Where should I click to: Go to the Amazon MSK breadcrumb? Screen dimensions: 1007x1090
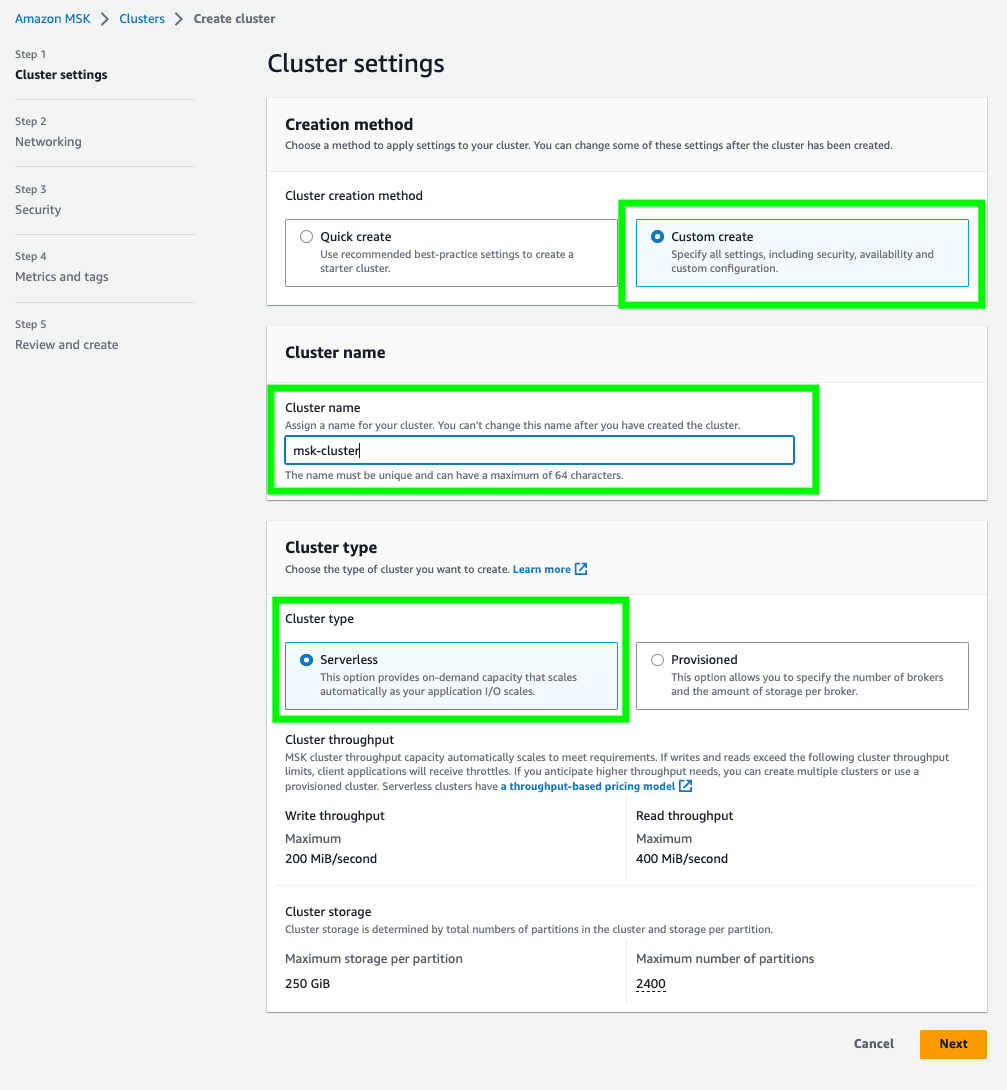click(53, 19)
